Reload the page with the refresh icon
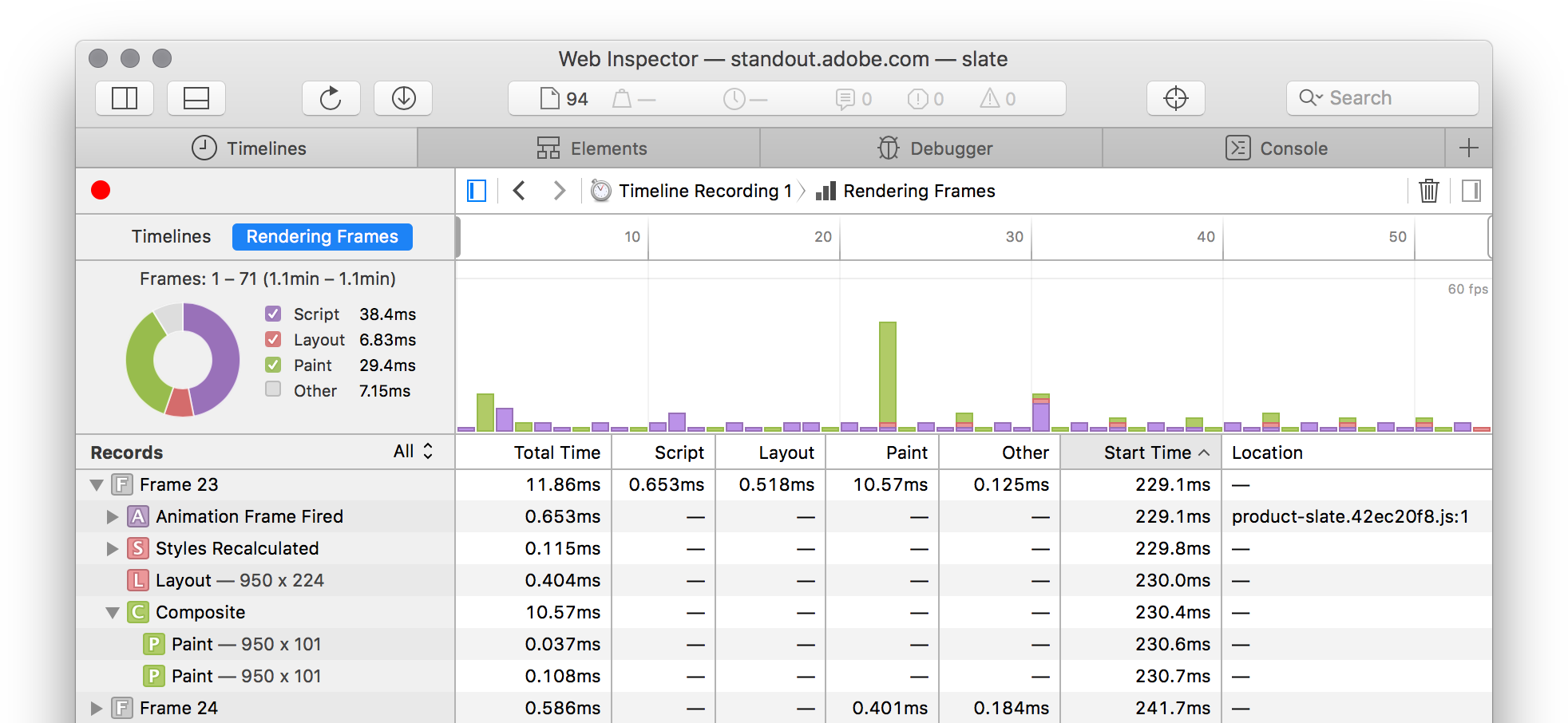Viewport: 1568px width, 723px height. (331, 98)
